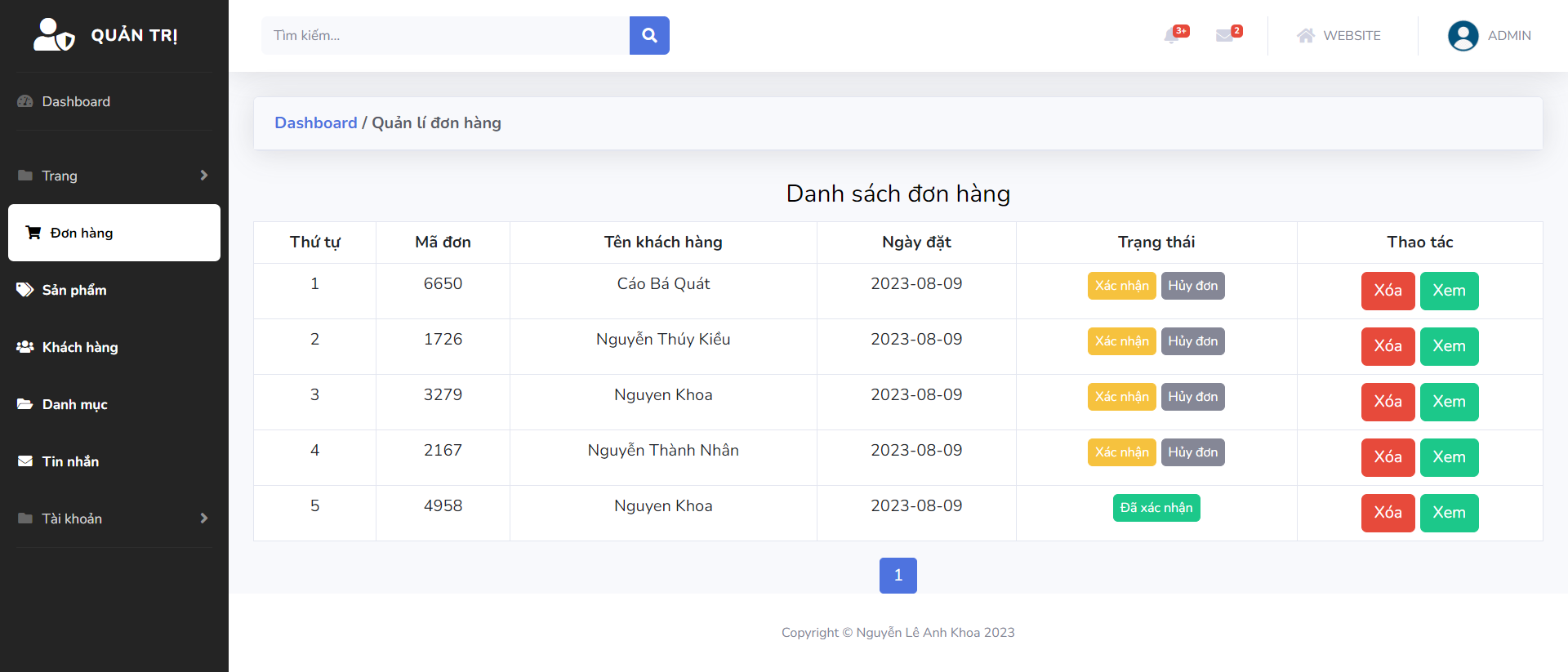Click the admin user avatar icon
The image size is (1568, 672).
click(x=1463, y=35)
